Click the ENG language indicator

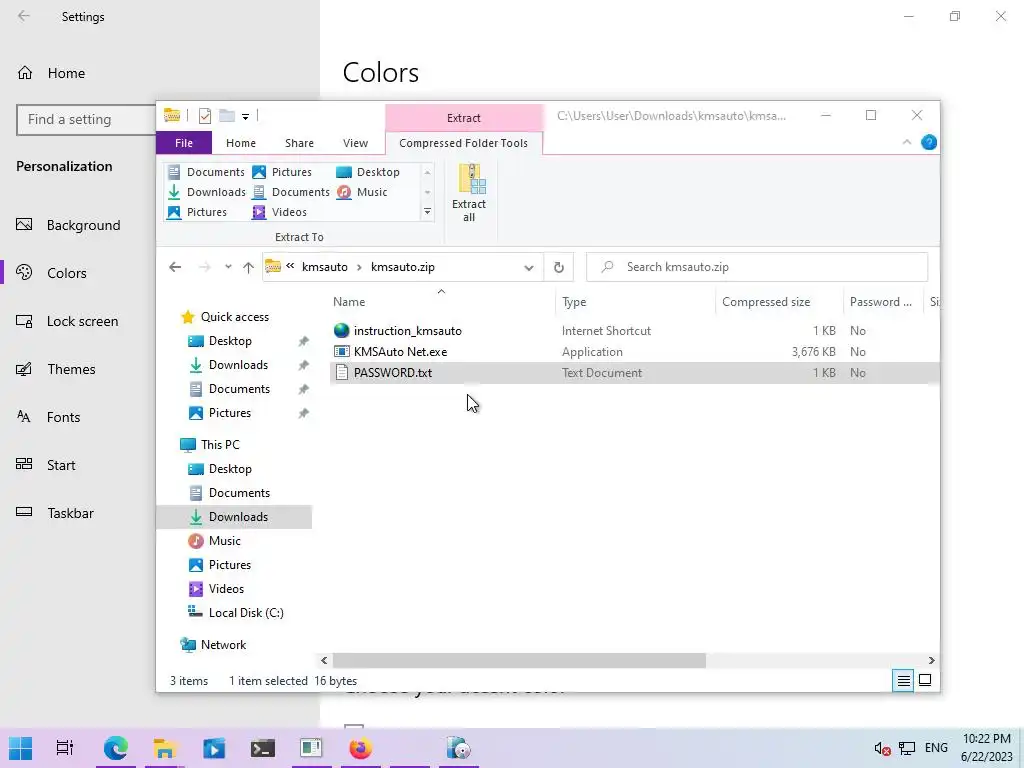tap(936, 748)
